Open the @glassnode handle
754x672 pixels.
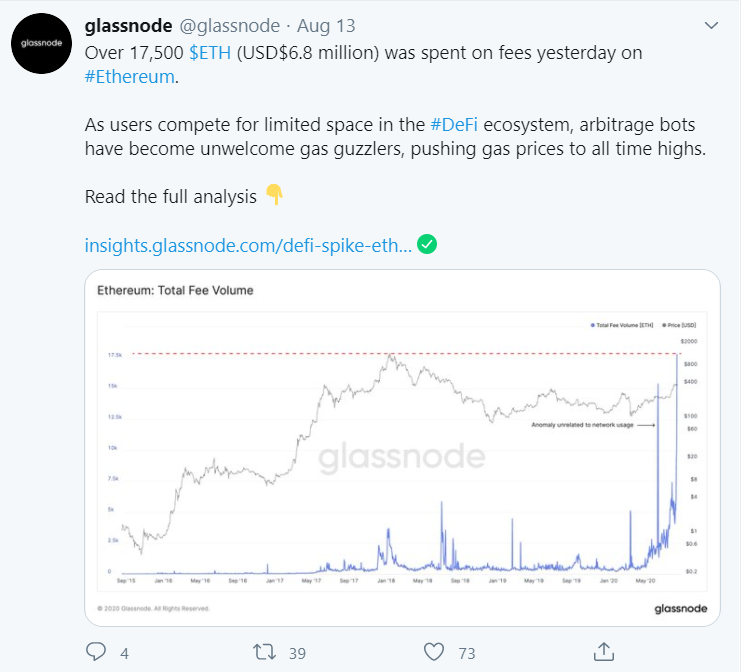(x=216, y=24)
